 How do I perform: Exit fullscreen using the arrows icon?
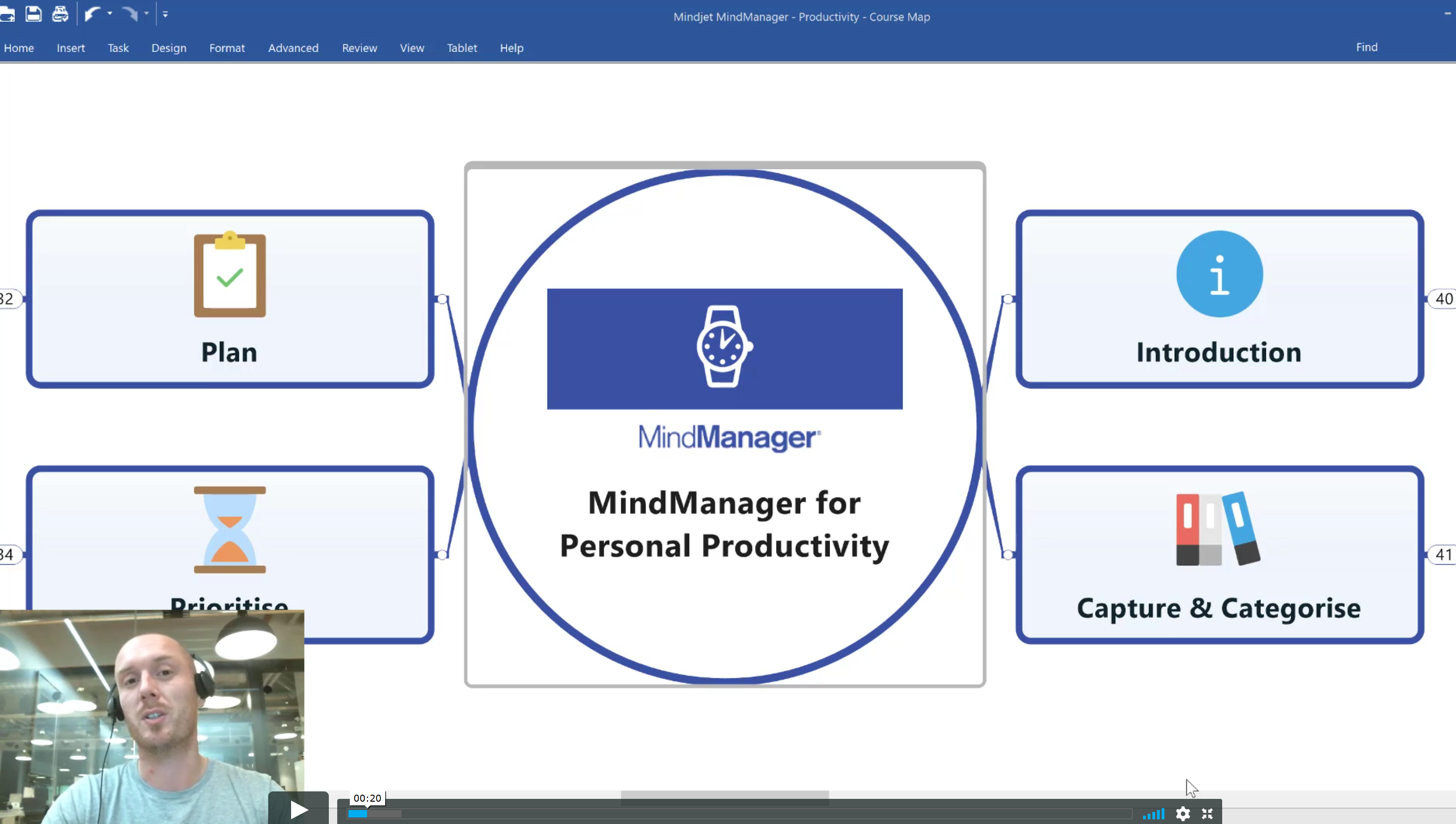coord(1207,814)
